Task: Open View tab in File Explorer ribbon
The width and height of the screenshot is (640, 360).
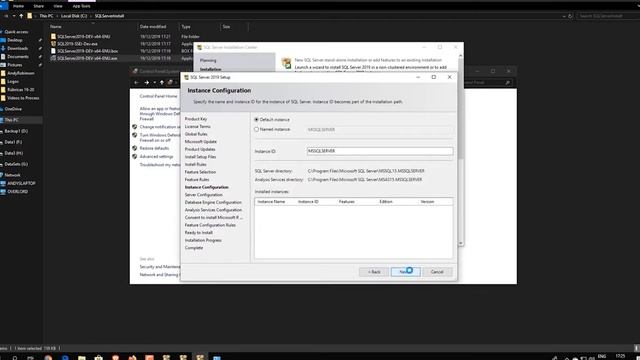Action: click(x=58, y=6)
